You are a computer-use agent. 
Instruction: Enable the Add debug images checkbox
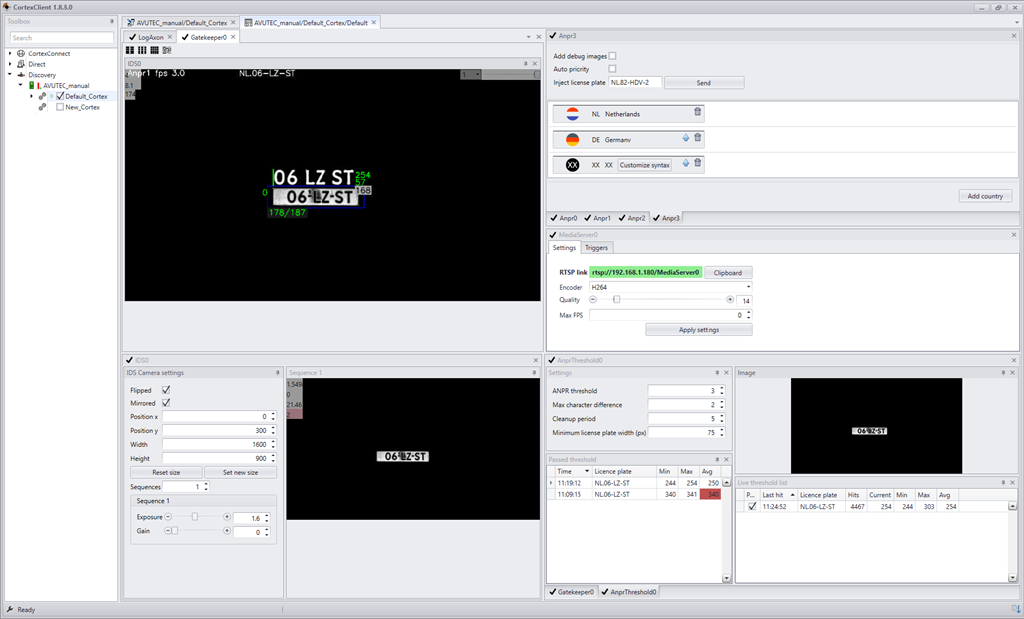tap(612, 56)
